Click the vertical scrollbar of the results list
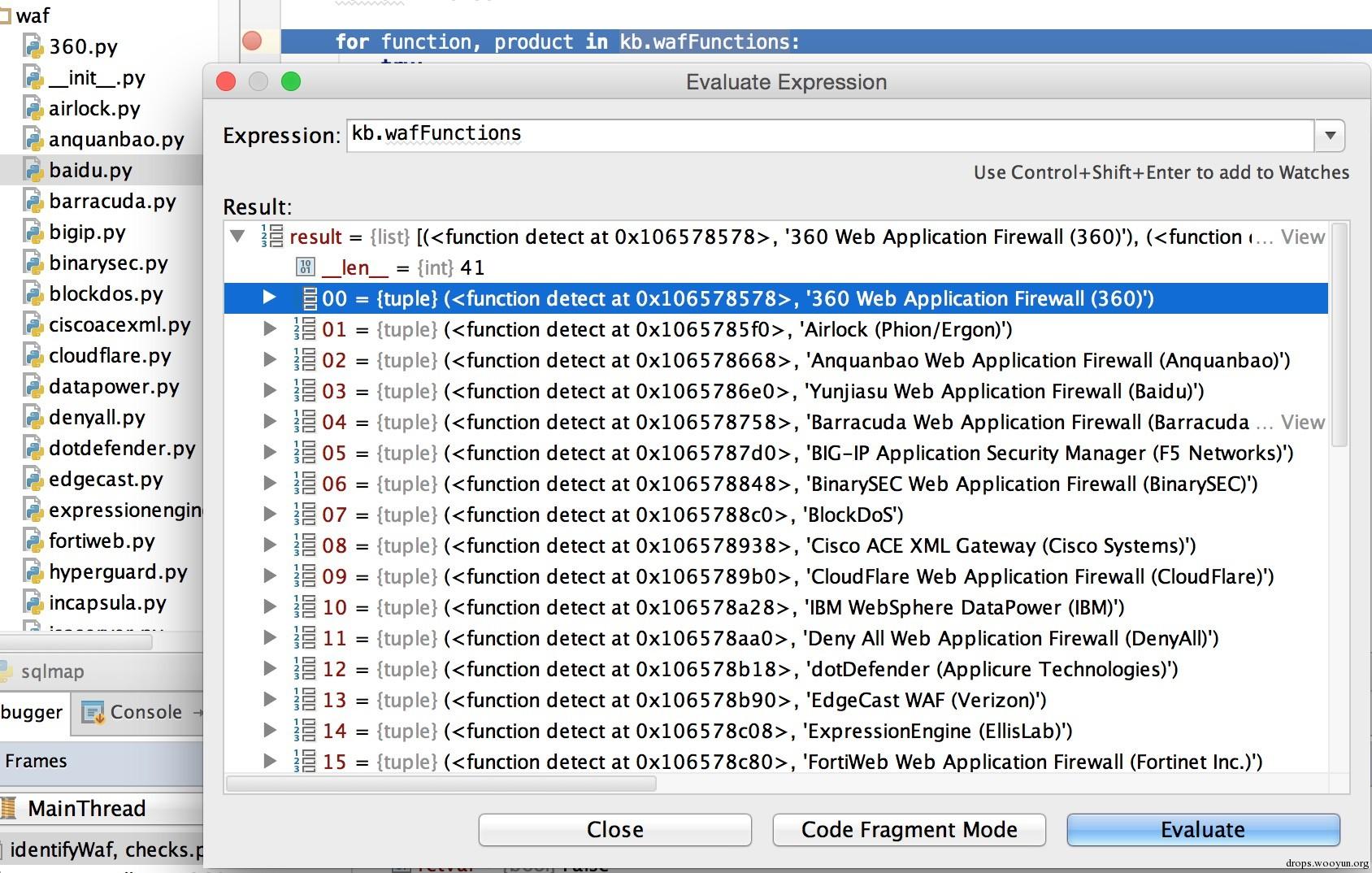 pos(1339,335)
